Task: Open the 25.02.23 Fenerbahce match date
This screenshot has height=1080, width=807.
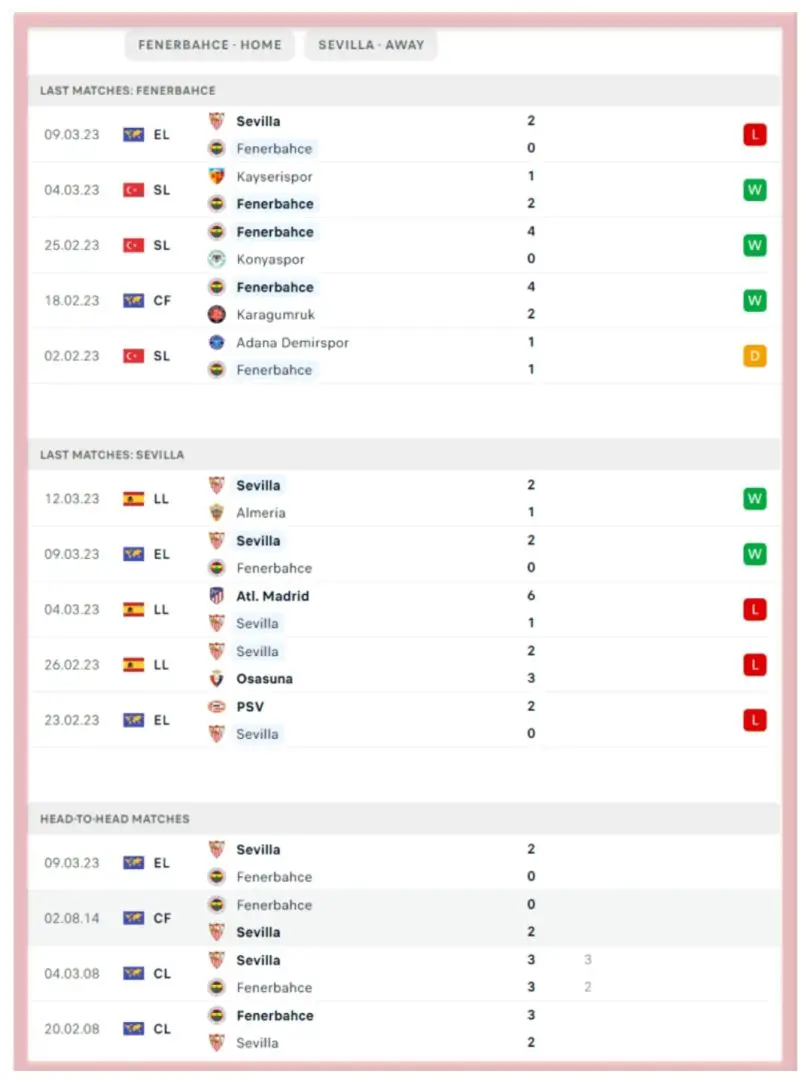Action: [x=72, y=245]
